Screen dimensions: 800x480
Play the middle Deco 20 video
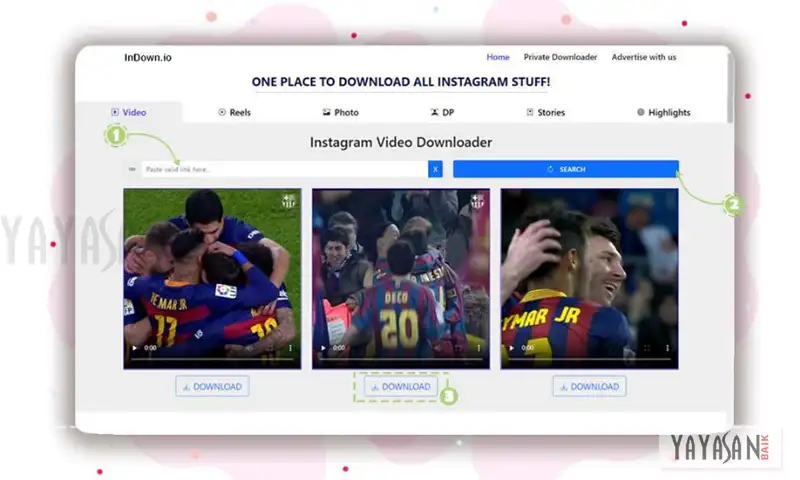click(x=323, y=348)
